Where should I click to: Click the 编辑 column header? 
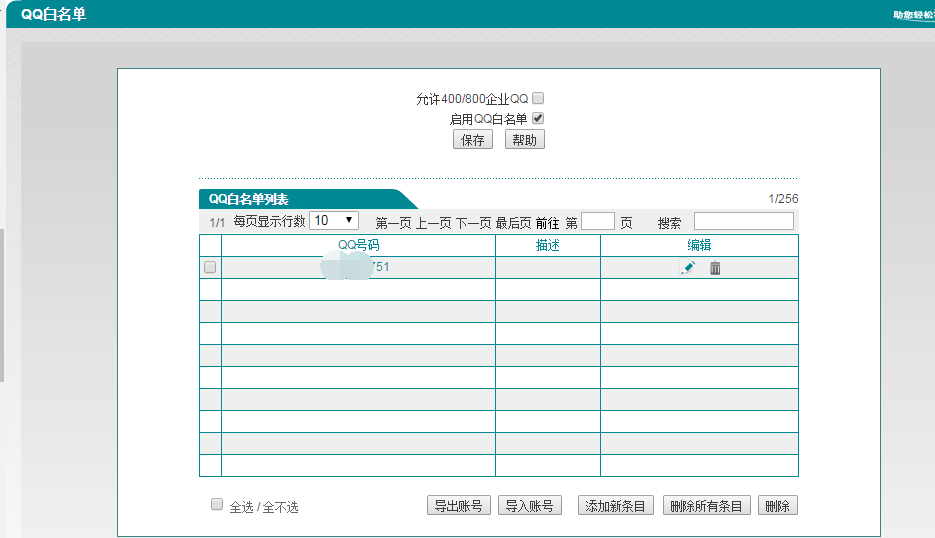click(699, 245)
